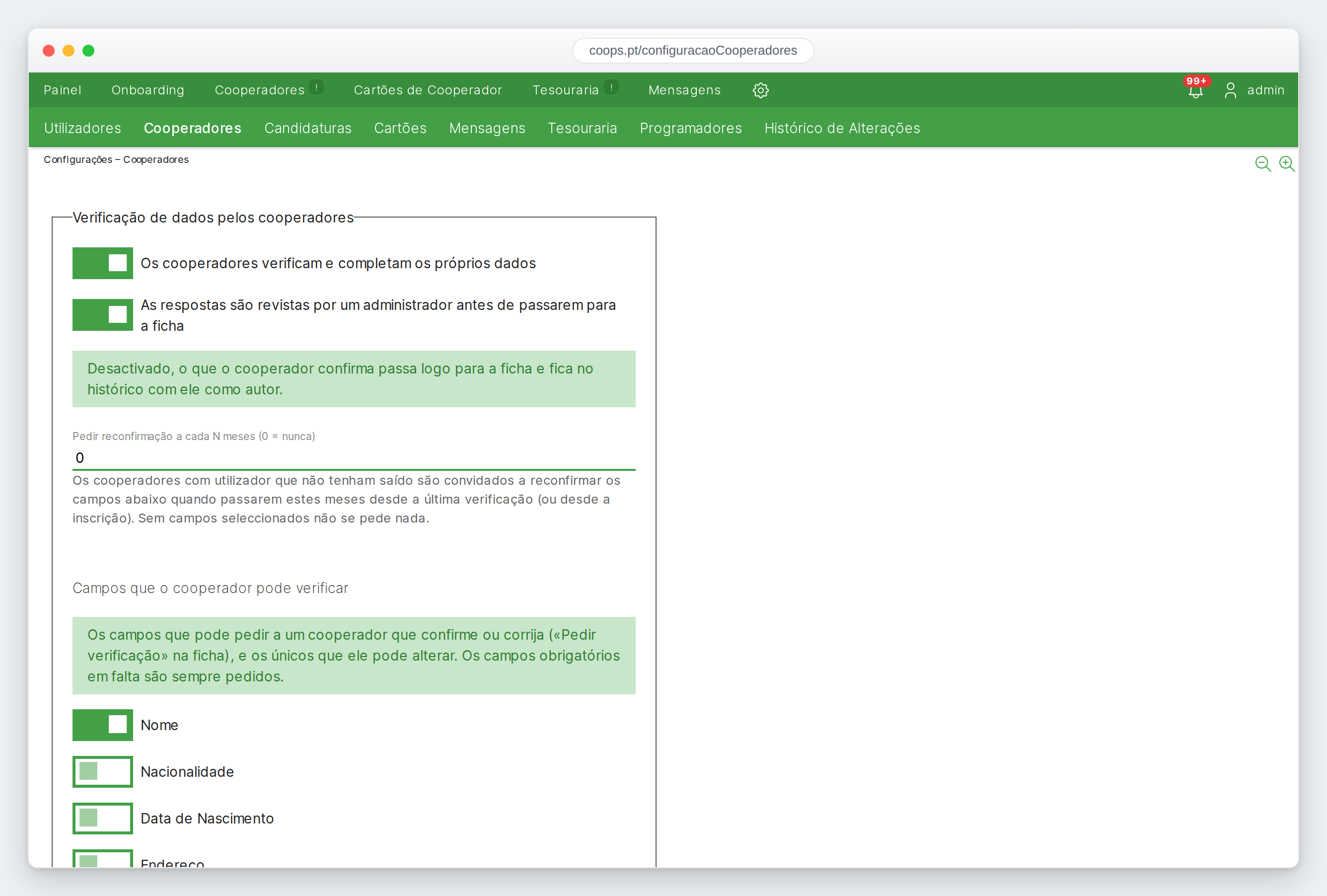Switch to the Tesouraria settings tab
Image resolution: width=1327 pixels, height=896 pixels.
582,128
